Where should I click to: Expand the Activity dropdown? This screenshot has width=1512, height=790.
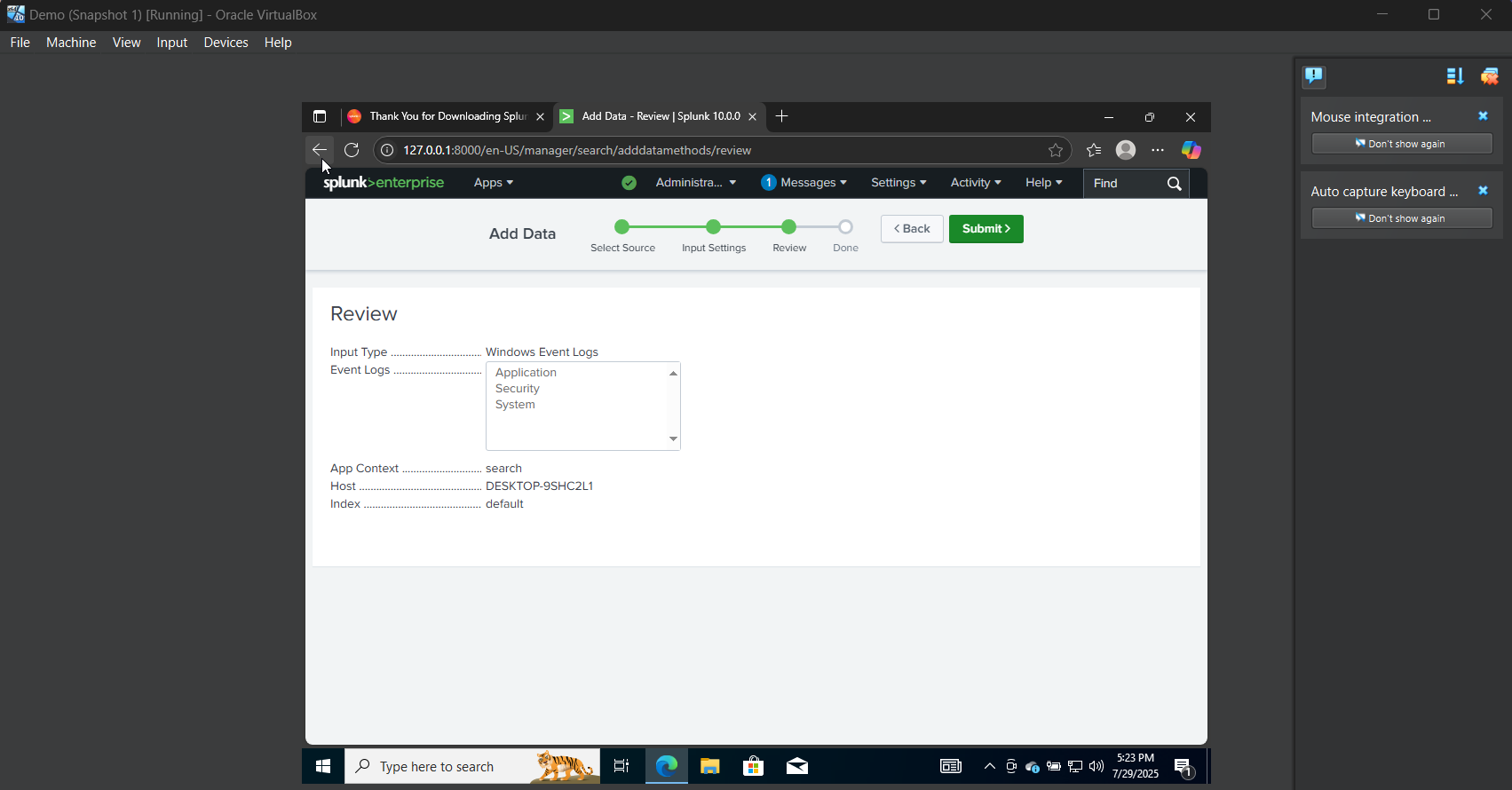point(976,183)
